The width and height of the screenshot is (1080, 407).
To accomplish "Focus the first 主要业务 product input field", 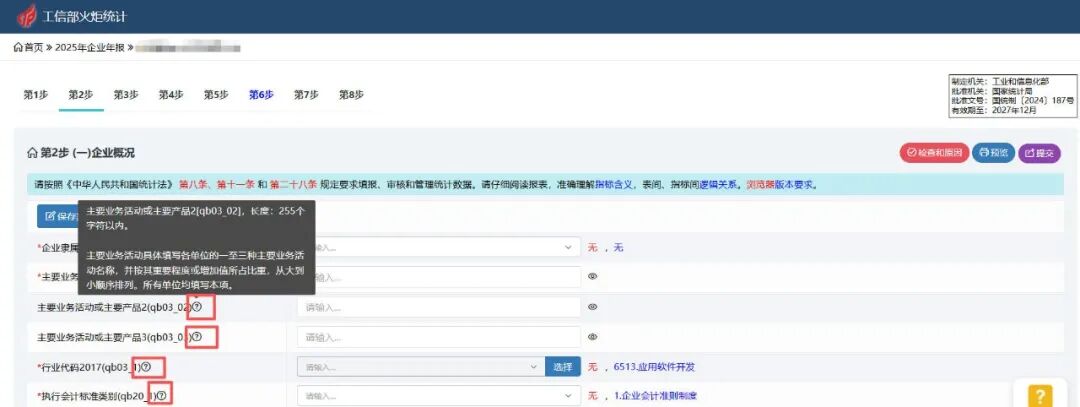I will point(439,277).
